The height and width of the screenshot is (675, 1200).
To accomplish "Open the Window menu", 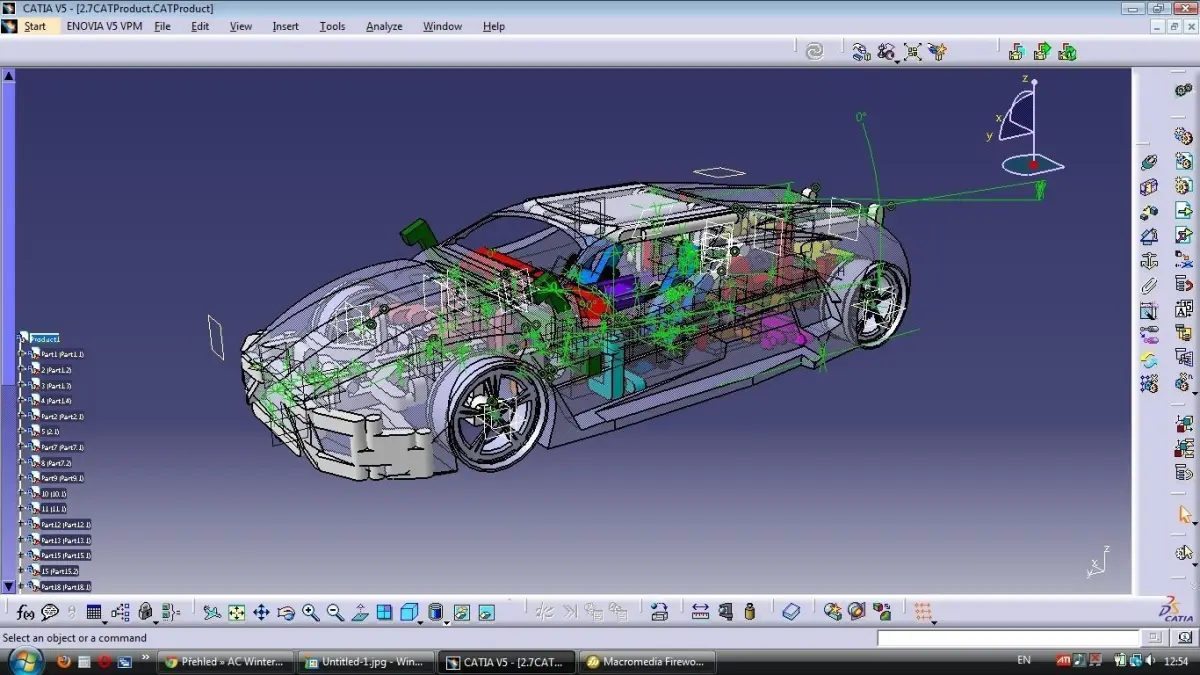I will coord(442,26).
